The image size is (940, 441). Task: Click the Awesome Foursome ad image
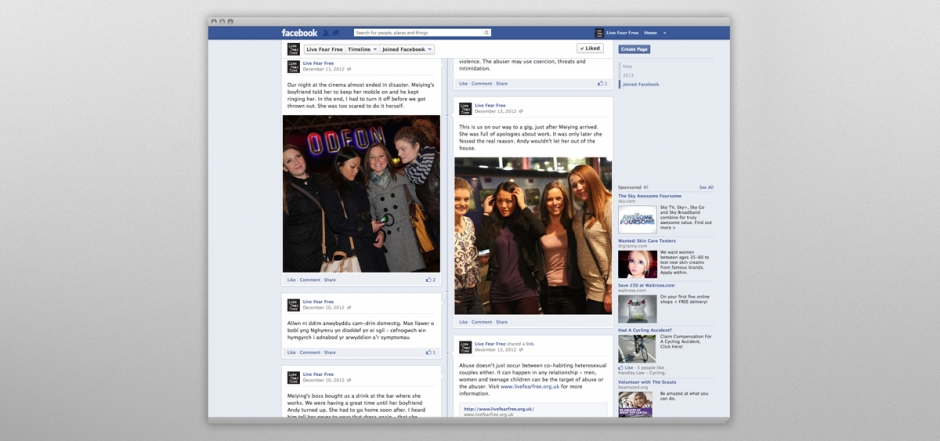click(x=637, y=219)
